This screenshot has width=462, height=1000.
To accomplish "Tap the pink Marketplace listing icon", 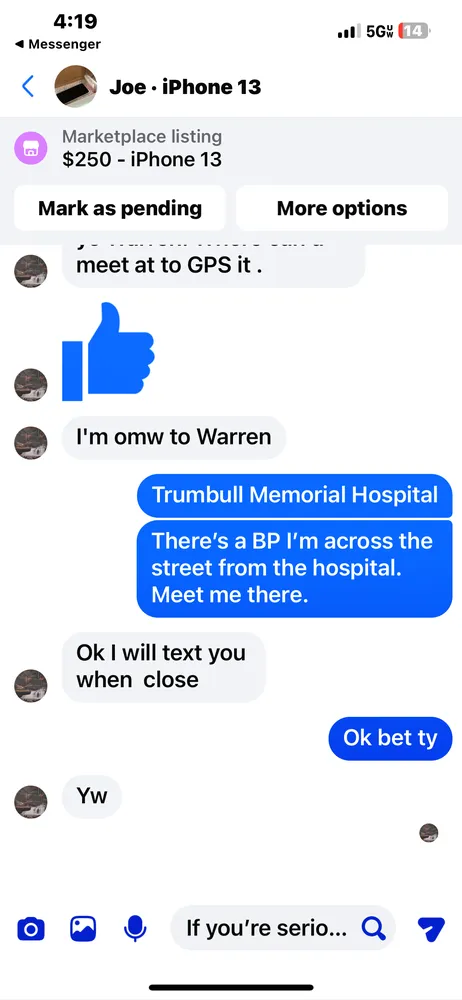I will 30,149.
